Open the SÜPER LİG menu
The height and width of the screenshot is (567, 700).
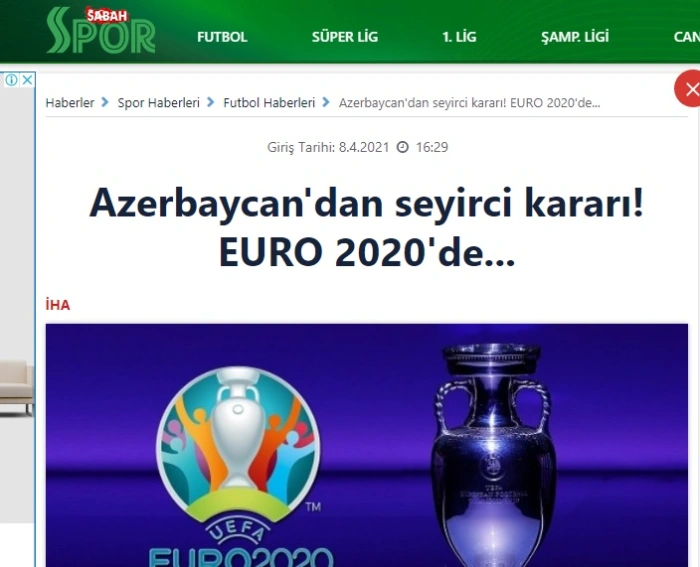pyautogui.click(x=345, y=37)
